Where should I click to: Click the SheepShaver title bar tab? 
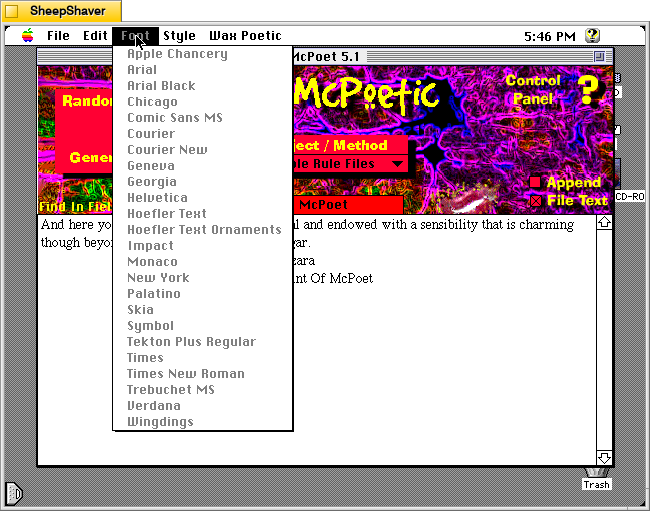pos(62,11)
